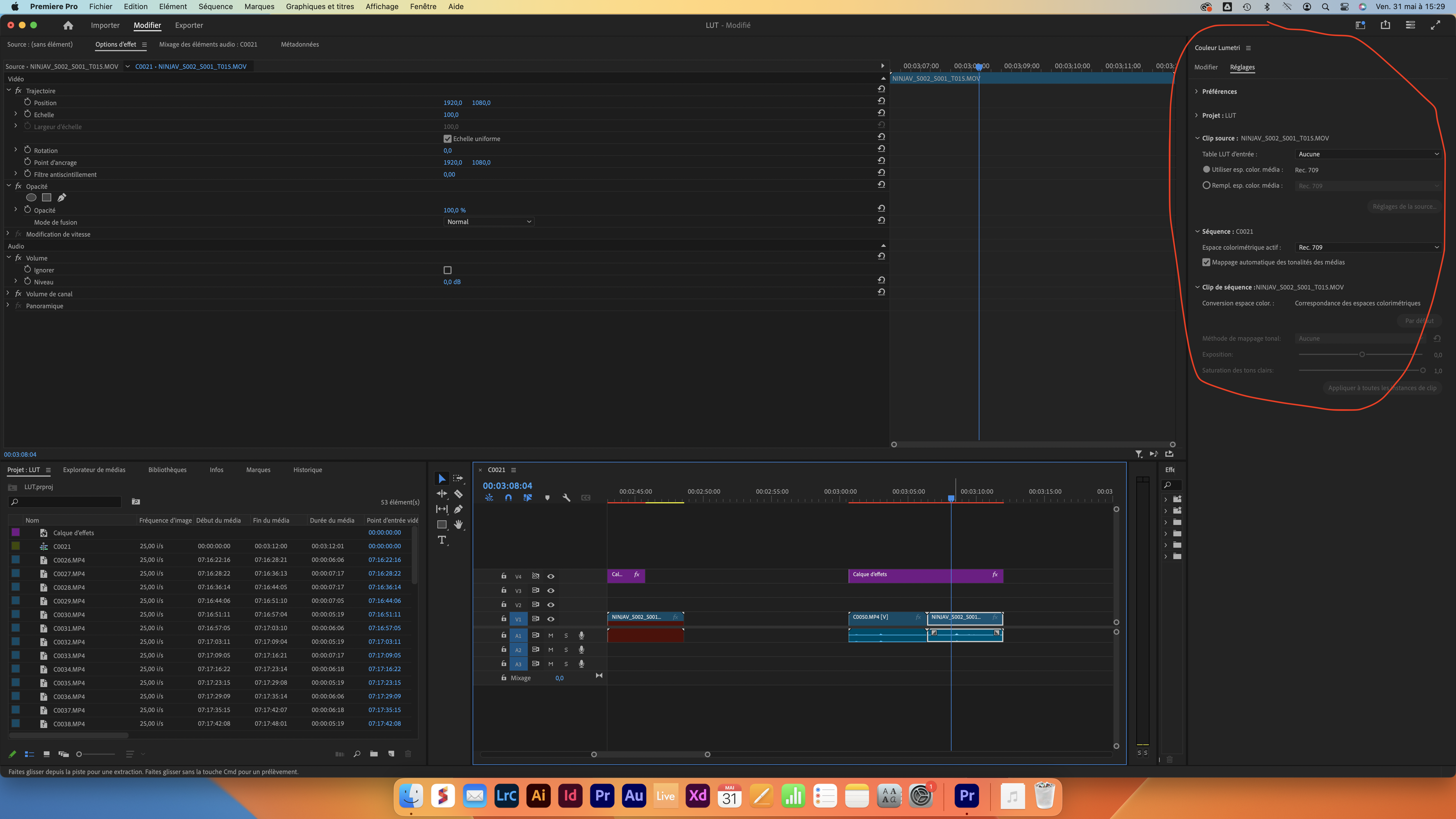Select the Calque d'effets clip on V4
This screenshot has width=1456, height=819.
point(925,575)
